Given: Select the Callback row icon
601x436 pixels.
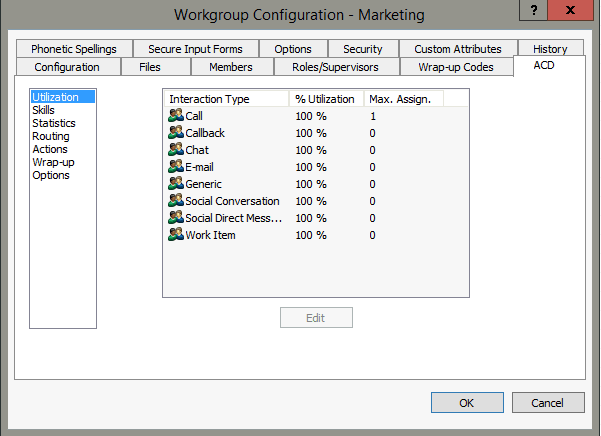Looking at the screenshot, I should tap(176, 134).
